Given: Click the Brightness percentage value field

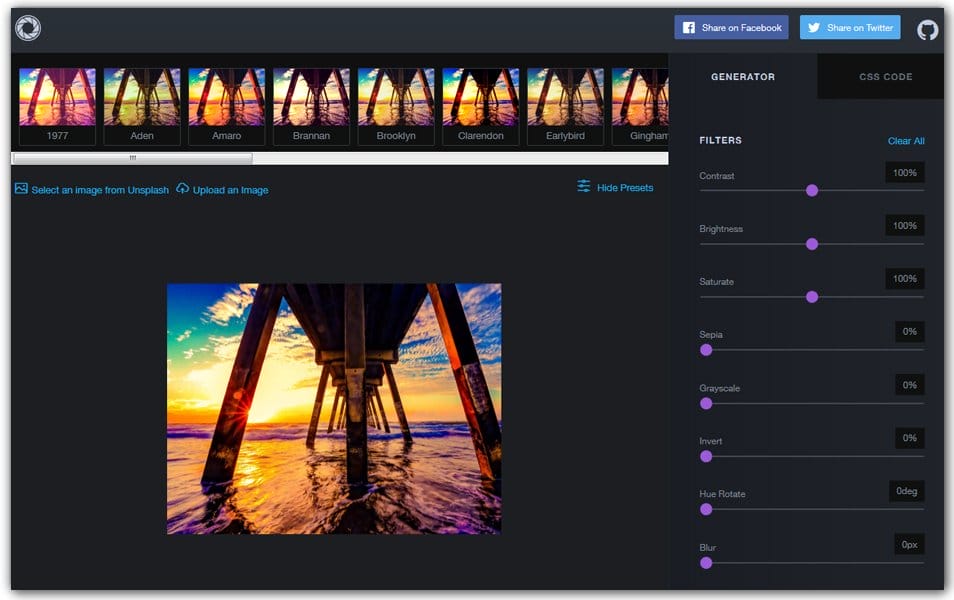Looking at the screenshot, I should tap(904, 225).
